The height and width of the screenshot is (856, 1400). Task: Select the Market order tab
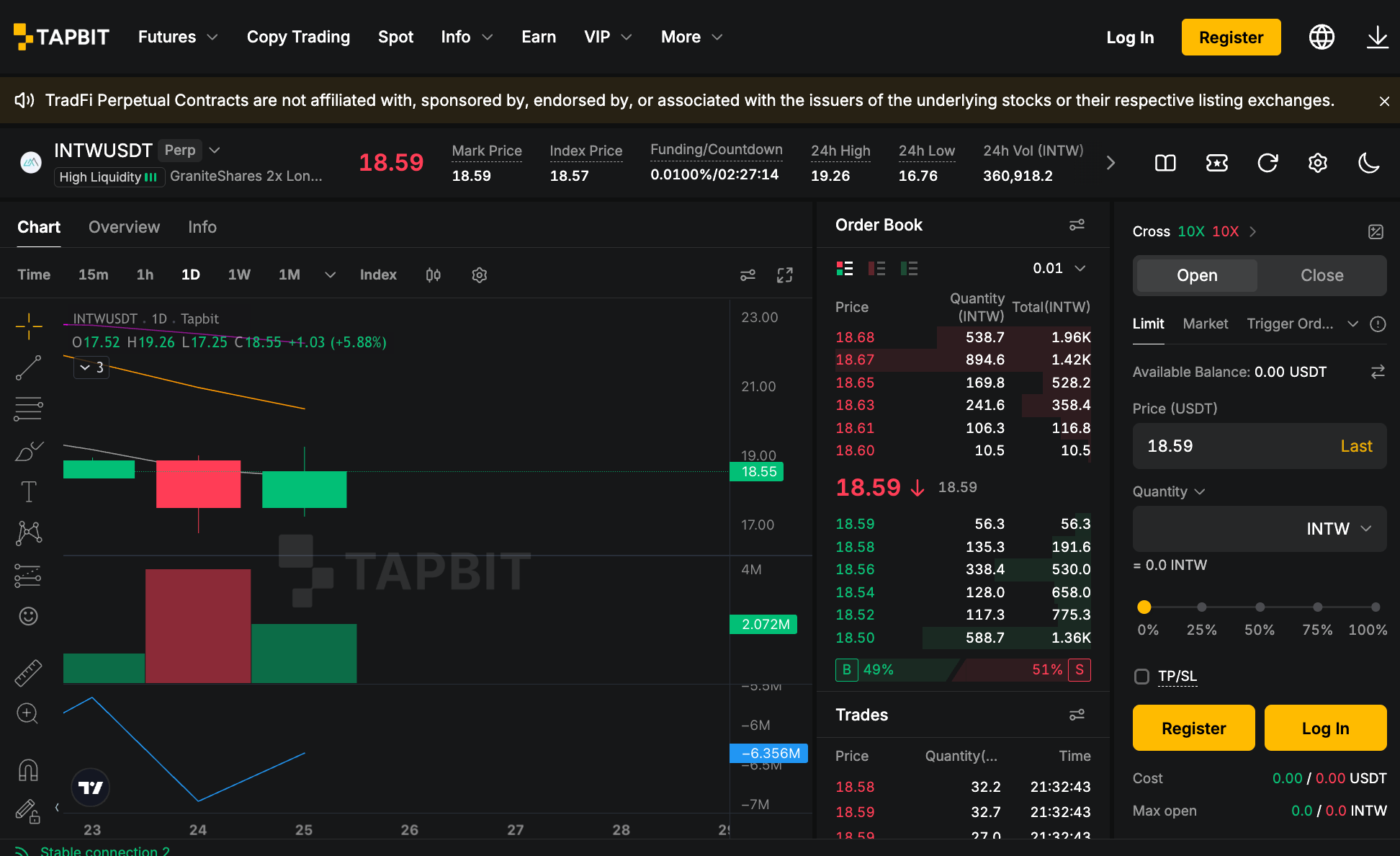pyautogui.click(x=1205, y=324)
